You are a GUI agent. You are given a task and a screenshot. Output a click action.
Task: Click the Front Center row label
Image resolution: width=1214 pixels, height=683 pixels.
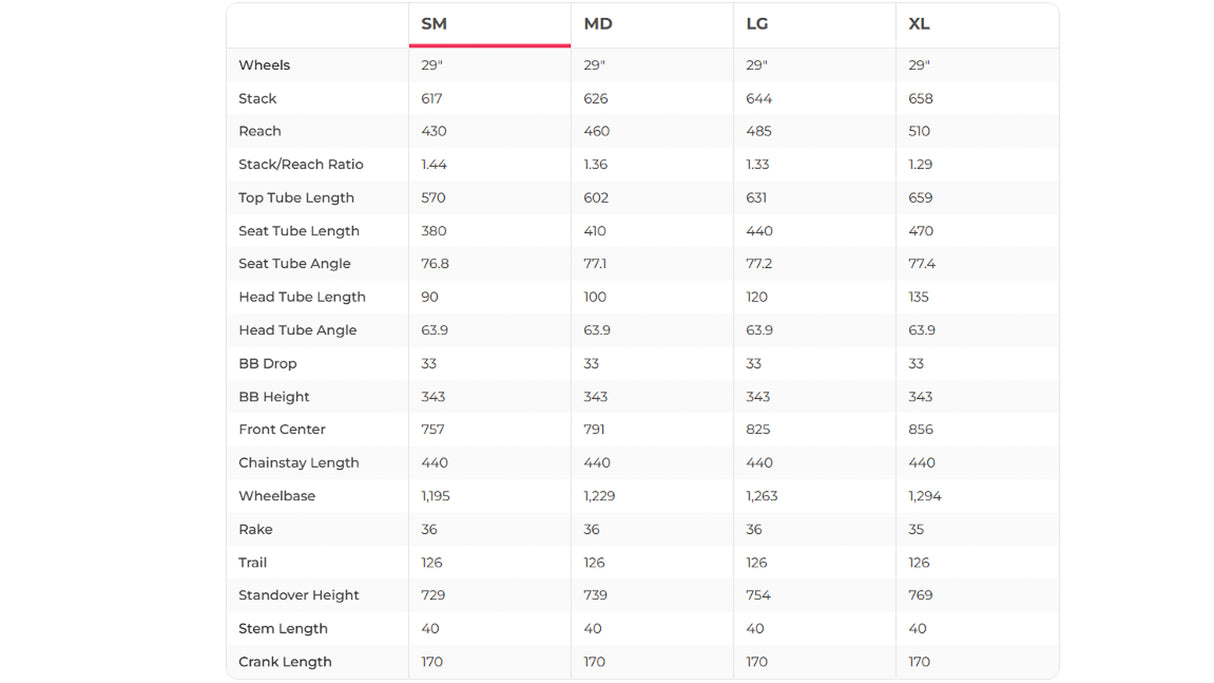click(282, 429)
